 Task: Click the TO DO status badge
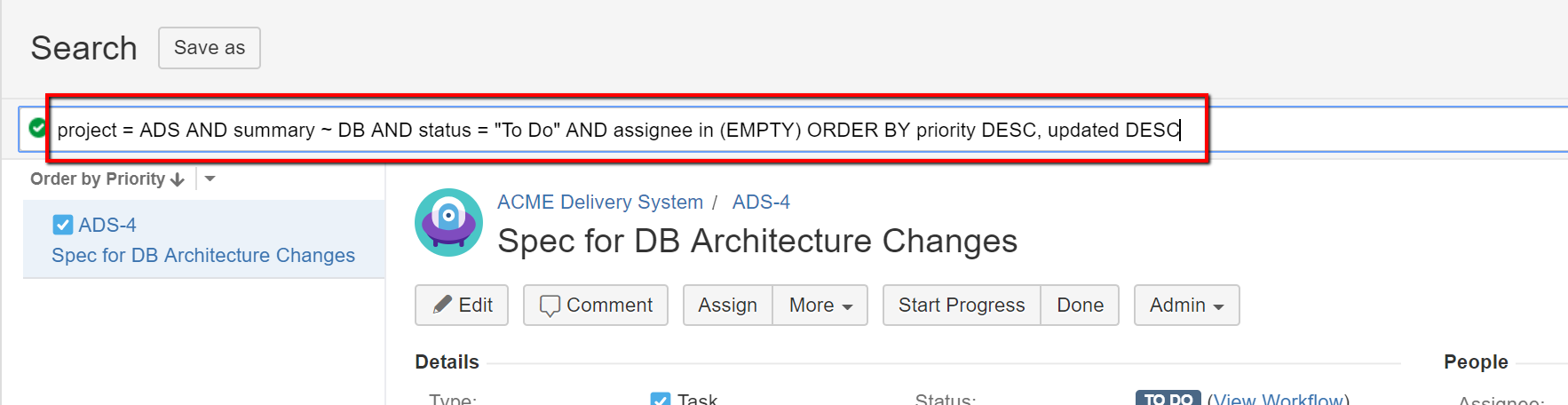point(1168,398)
